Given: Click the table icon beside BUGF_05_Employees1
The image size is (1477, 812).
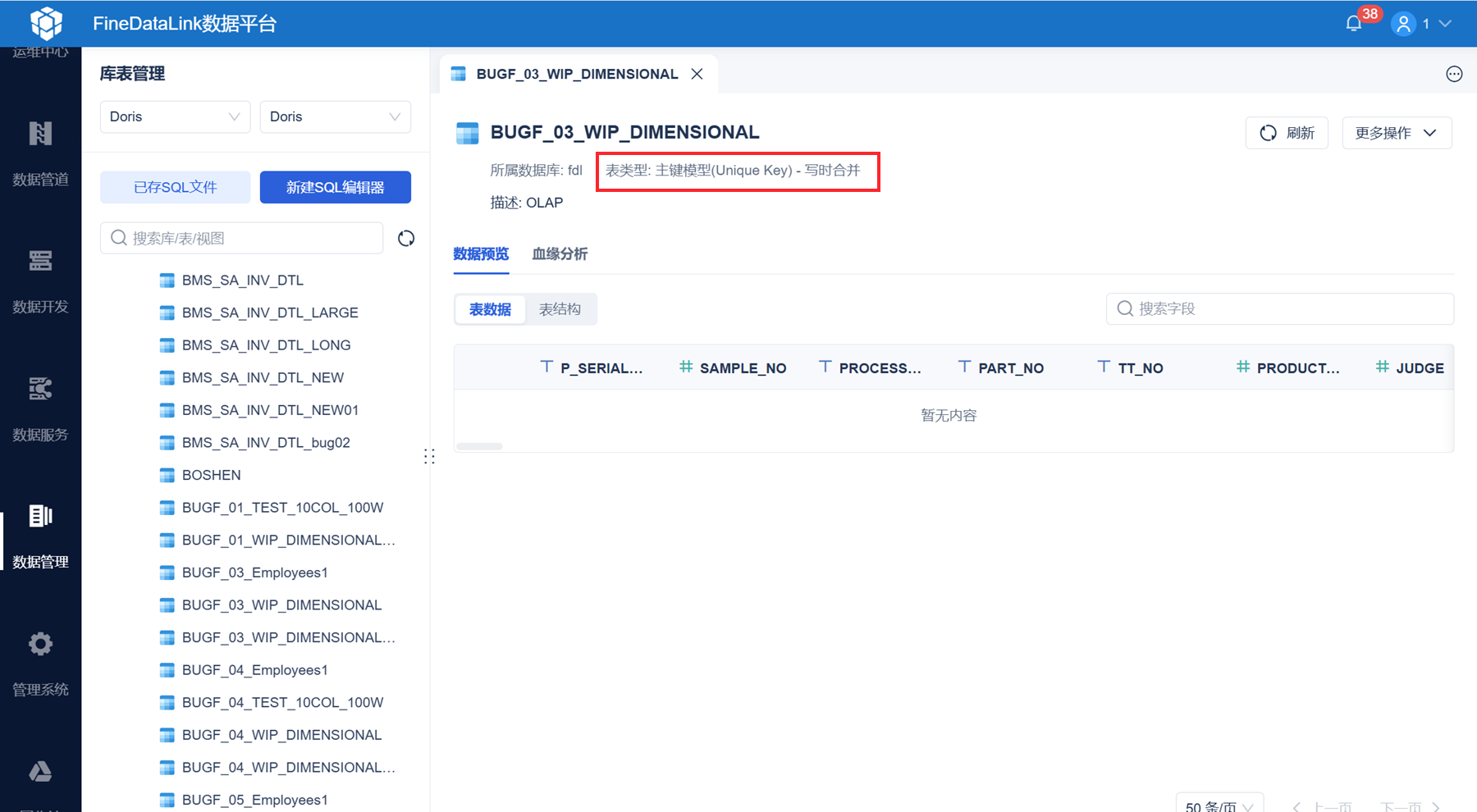Looking at the screenshot, I should point(167,800).
